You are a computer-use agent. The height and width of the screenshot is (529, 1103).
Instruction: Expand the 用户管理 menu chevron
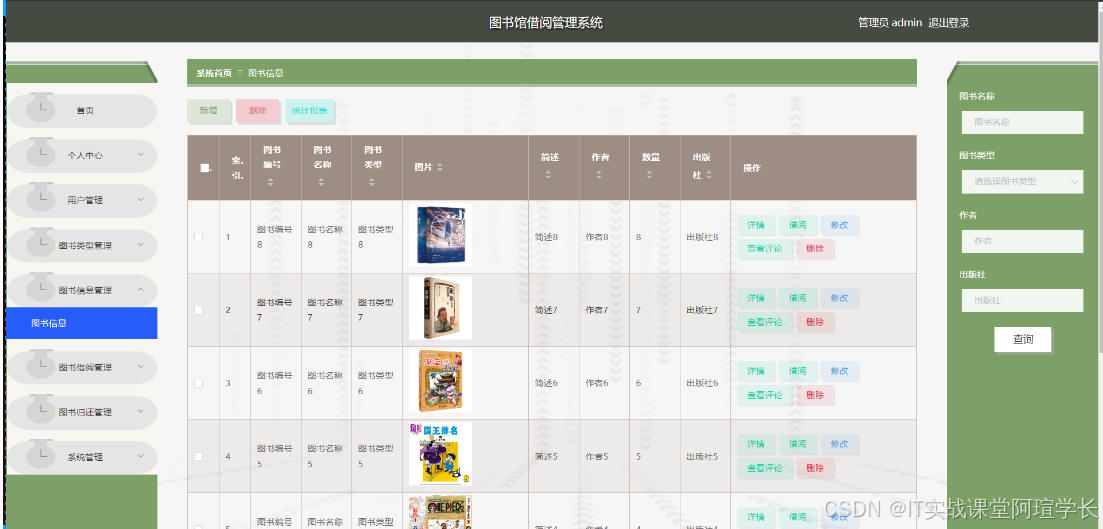point(141,198)
